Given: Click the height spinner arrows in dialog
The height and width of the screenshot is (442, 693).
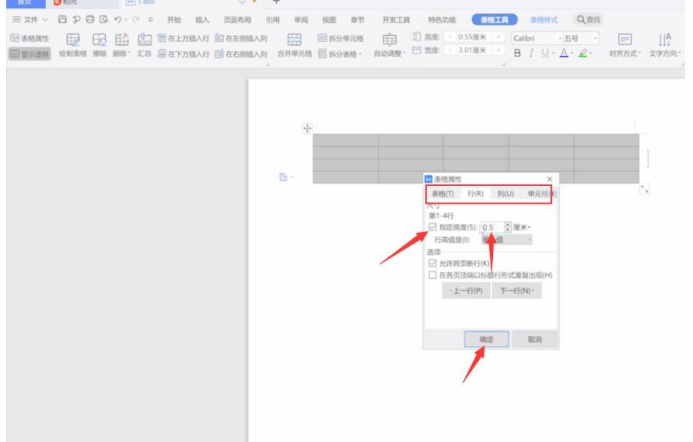Looking at the screenshot, I should [508, 227].
